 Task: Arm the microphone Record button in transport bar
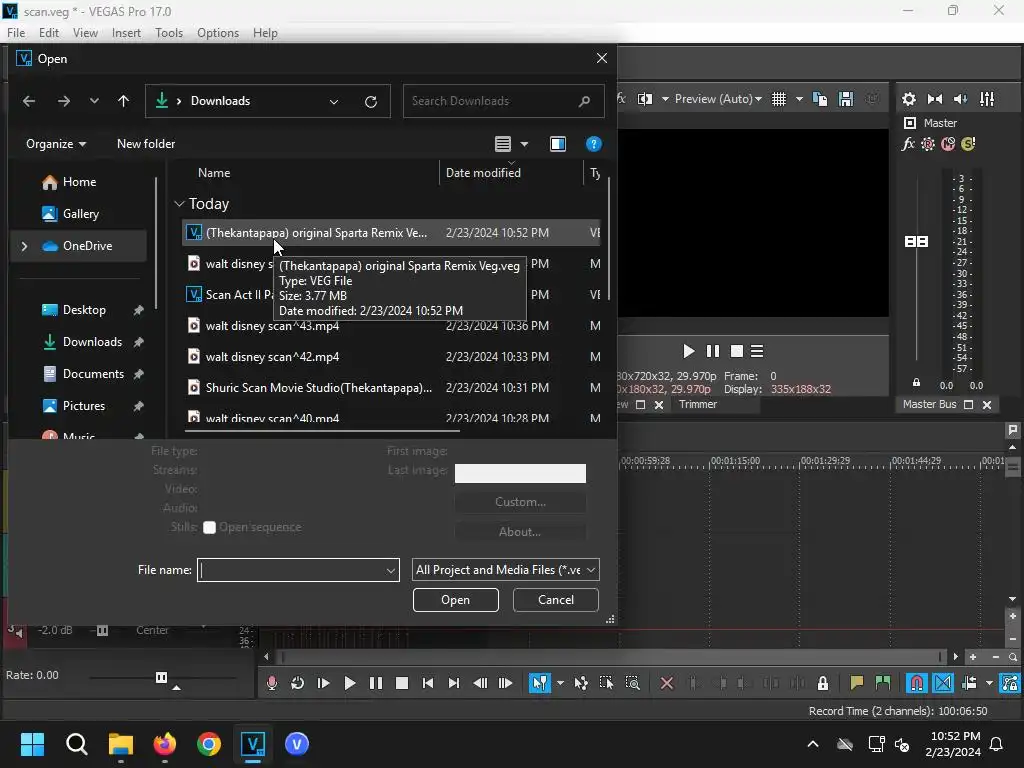click(x=272, y=683)
